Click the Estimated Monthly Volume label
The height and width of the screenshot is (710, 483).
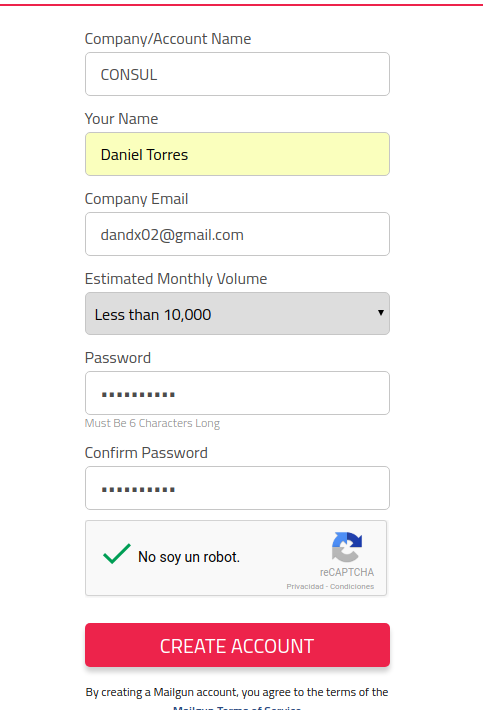(x=176, y=279)
